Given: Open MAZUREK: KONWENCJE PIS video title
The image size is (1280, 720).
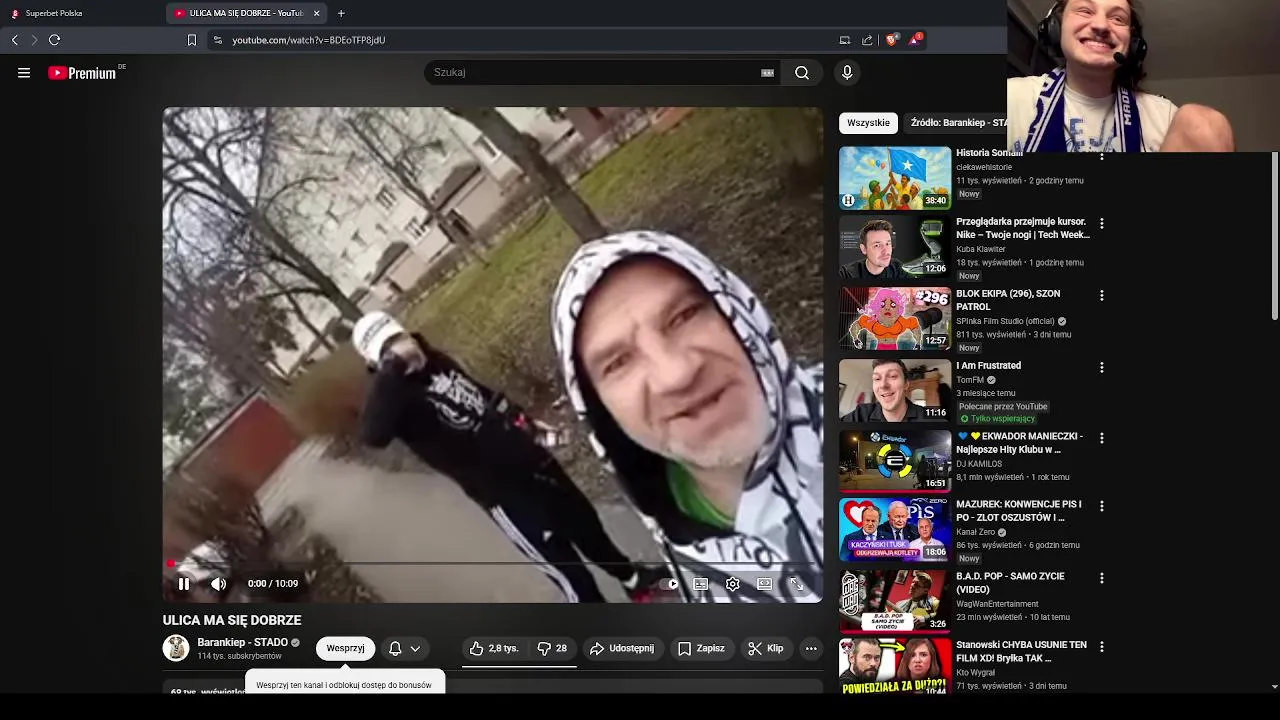Looking at the screenshot, I should coord(1019,511).
